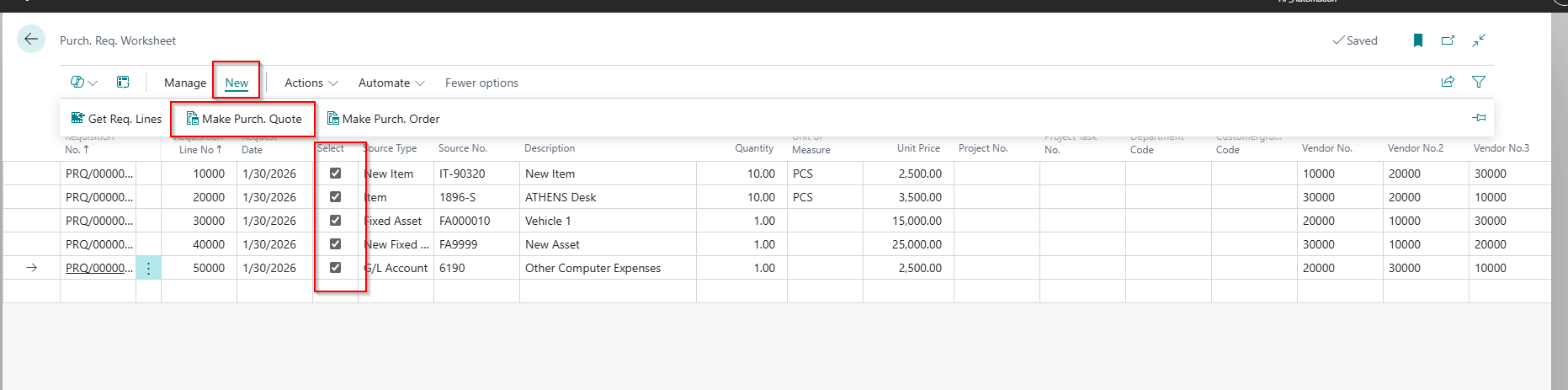
Task: Open the Automate dropdown menu
Action: 391,83
